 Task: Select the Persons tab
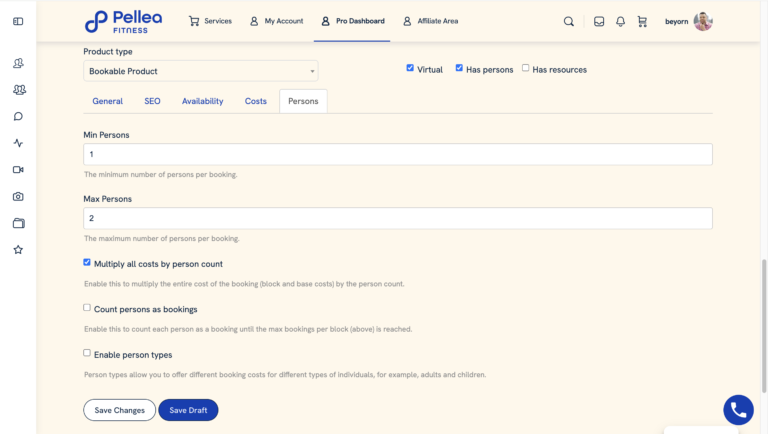tap(303, 101)
